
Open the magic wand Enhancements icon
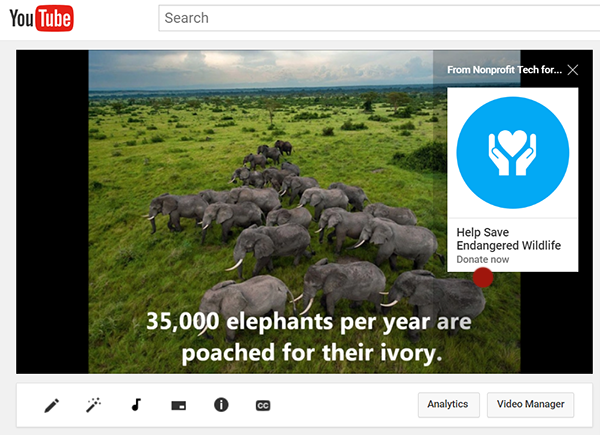tap(93, 405)
